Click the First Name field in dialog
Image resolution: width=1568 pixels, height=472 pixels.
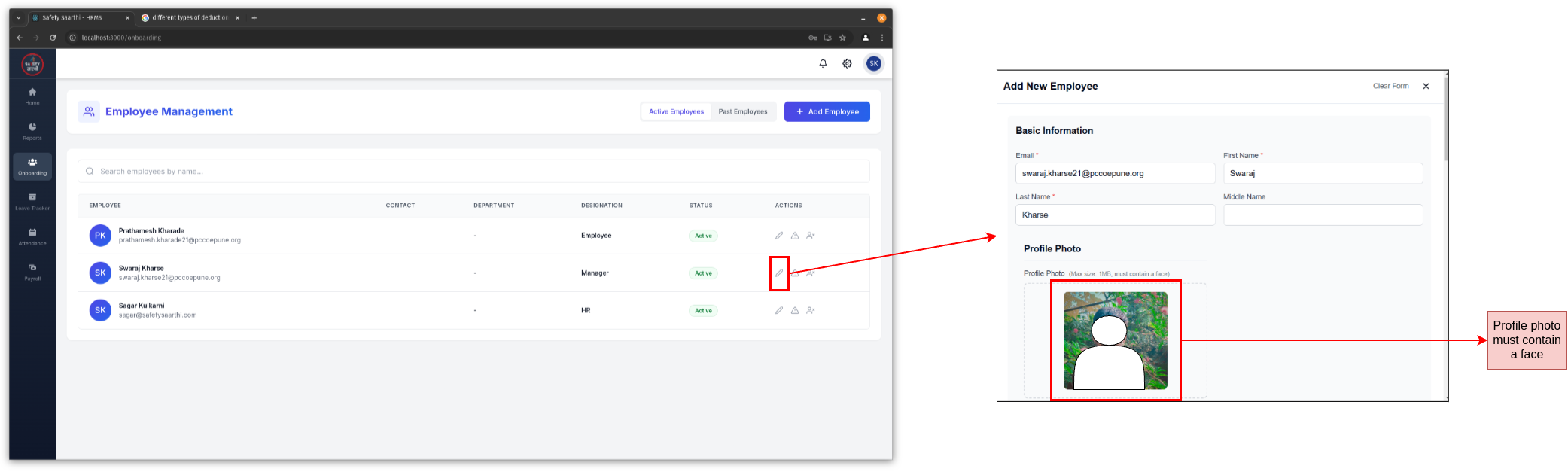click(1323, 173)
